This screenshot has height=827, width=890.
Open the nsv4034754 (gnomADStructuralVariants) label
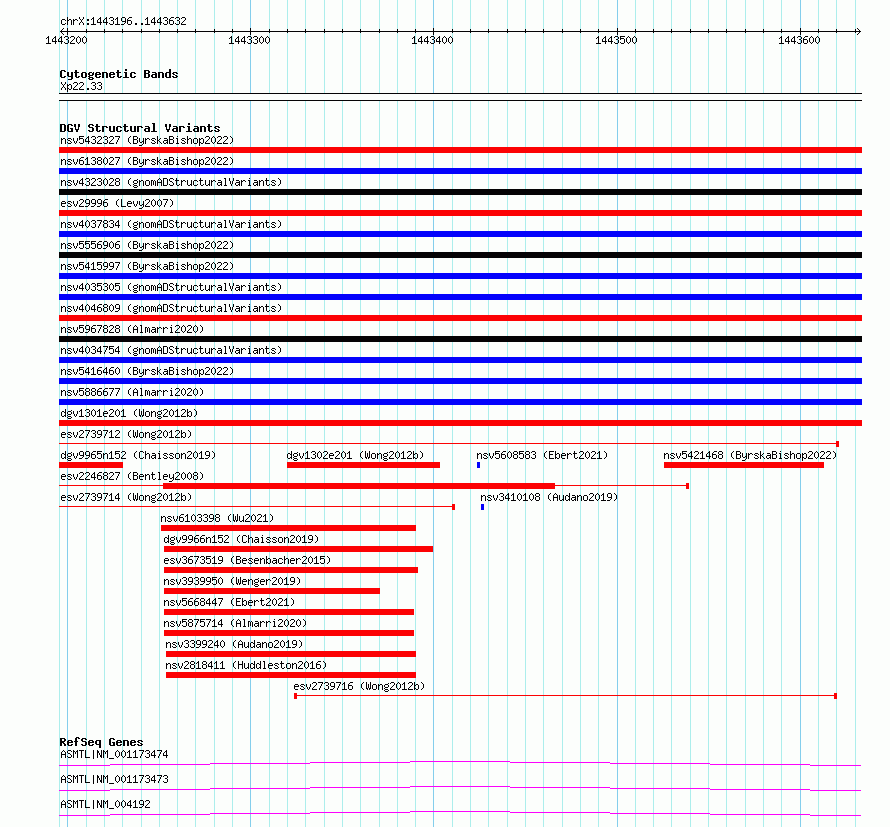point(171,350)
